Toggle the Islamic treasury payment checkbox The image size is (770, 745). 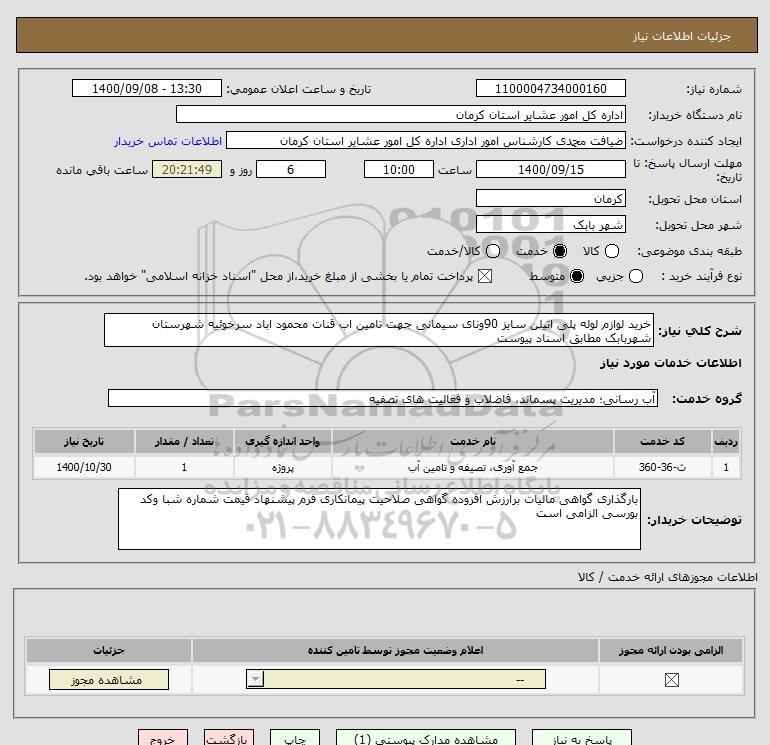coord(485,276)
